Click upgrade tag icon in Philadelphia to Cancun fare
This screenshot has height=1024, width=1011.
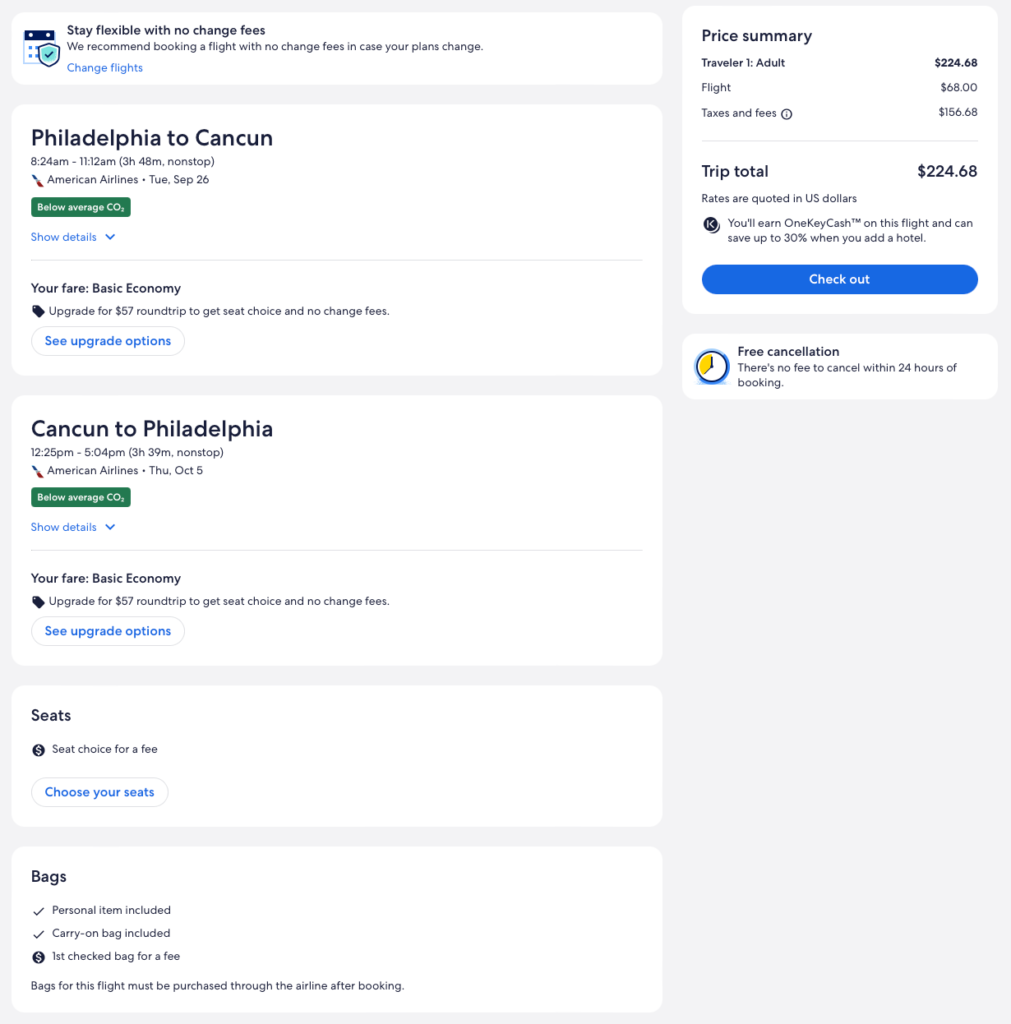38,312
